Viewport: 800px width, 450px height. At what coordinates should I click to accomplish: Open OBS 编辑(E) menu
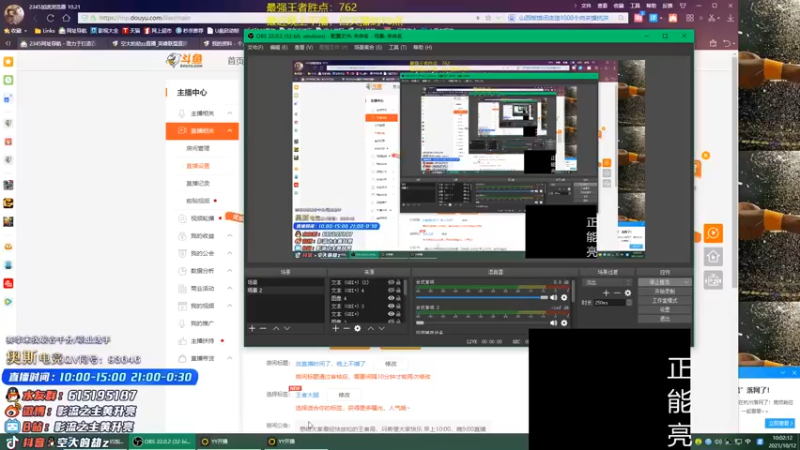pyautogui.click(x=279, y=47)
